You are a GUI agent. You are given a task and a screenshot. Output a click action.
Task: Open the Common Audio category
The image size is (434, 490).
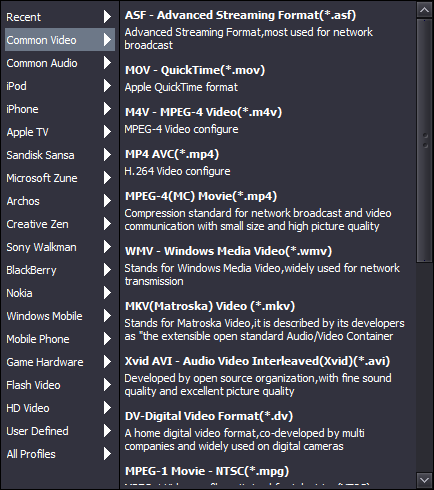point(60,63)
